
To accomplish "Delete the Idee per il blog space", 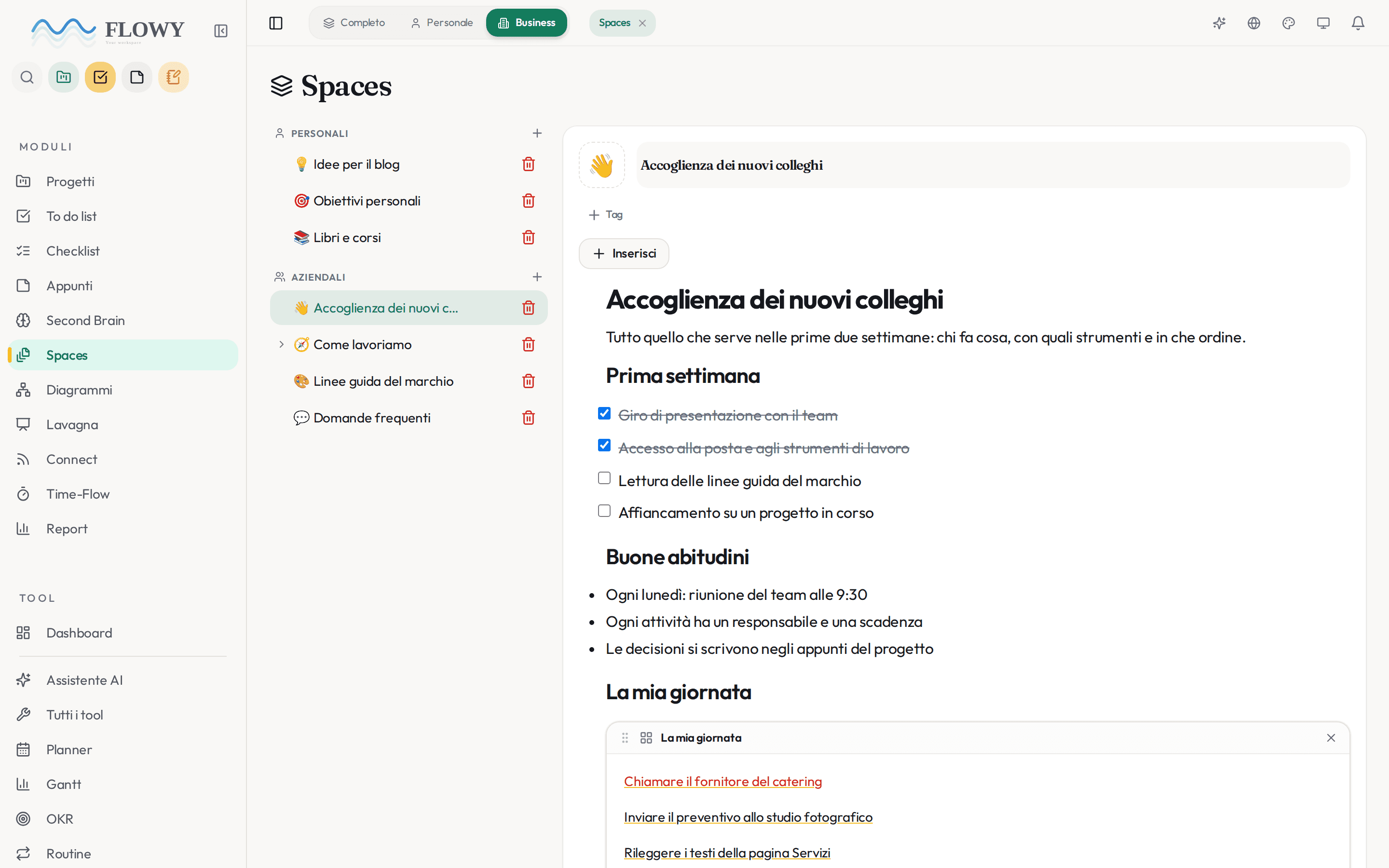I will pos(529,164).
